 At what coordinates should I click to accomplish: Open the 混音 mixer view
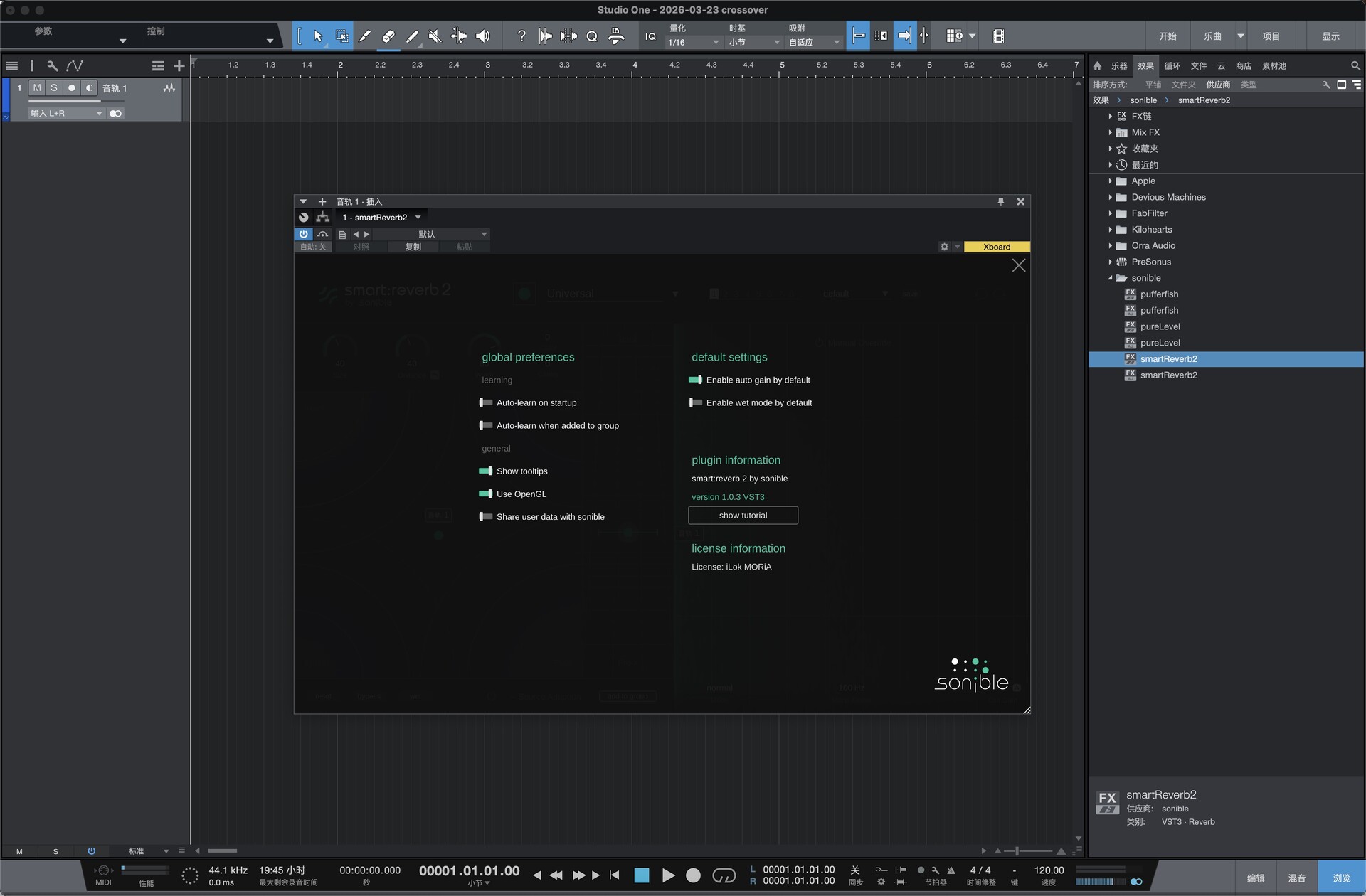(1296, 878)
